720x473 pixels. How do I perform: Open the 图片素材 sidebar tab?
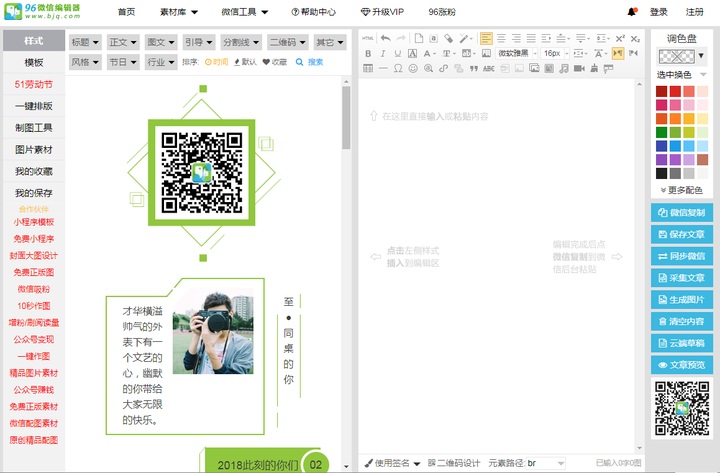(x=34, y=150)
